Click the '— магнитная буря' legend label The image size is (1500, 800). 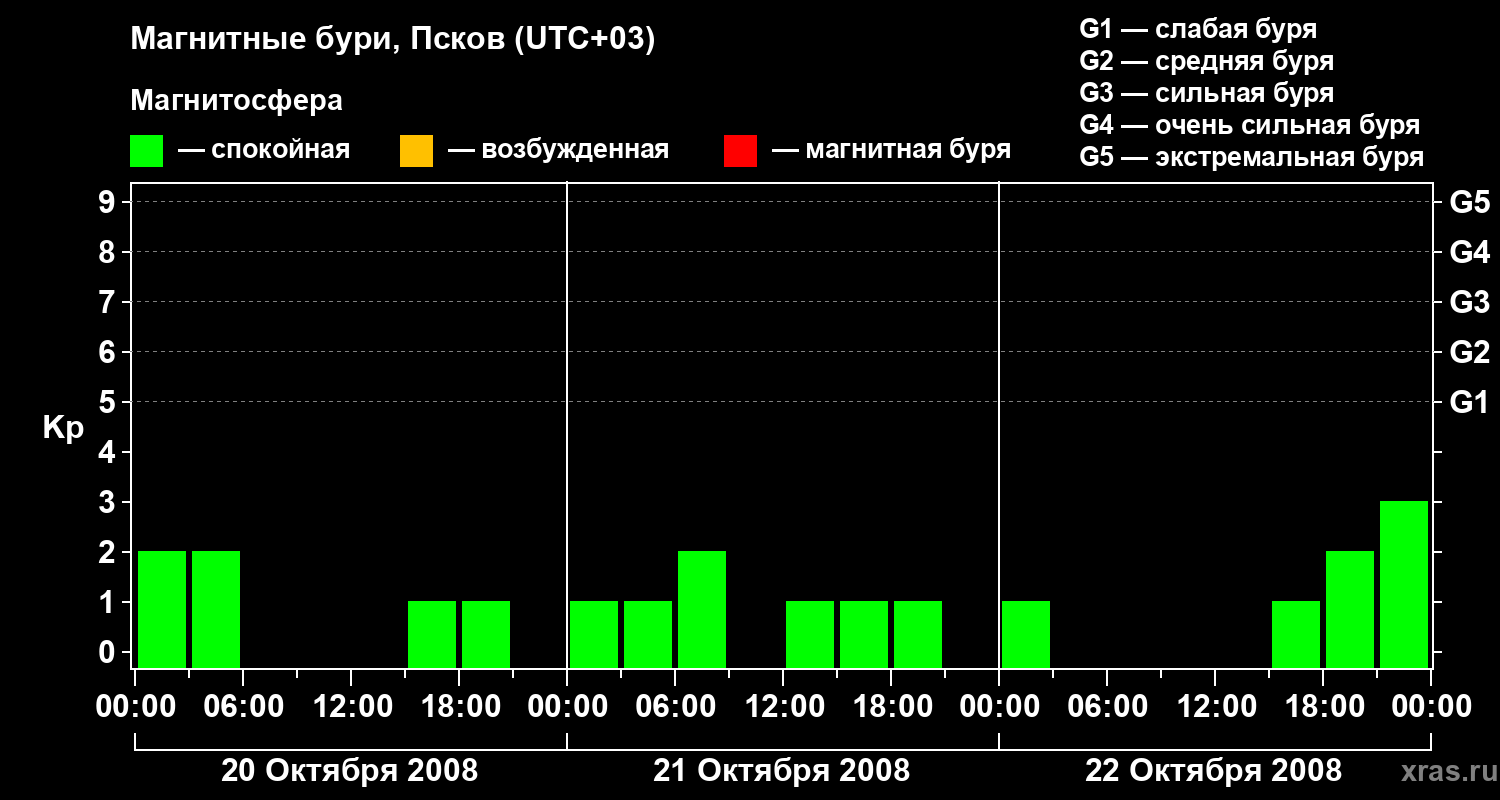(891, 150)
